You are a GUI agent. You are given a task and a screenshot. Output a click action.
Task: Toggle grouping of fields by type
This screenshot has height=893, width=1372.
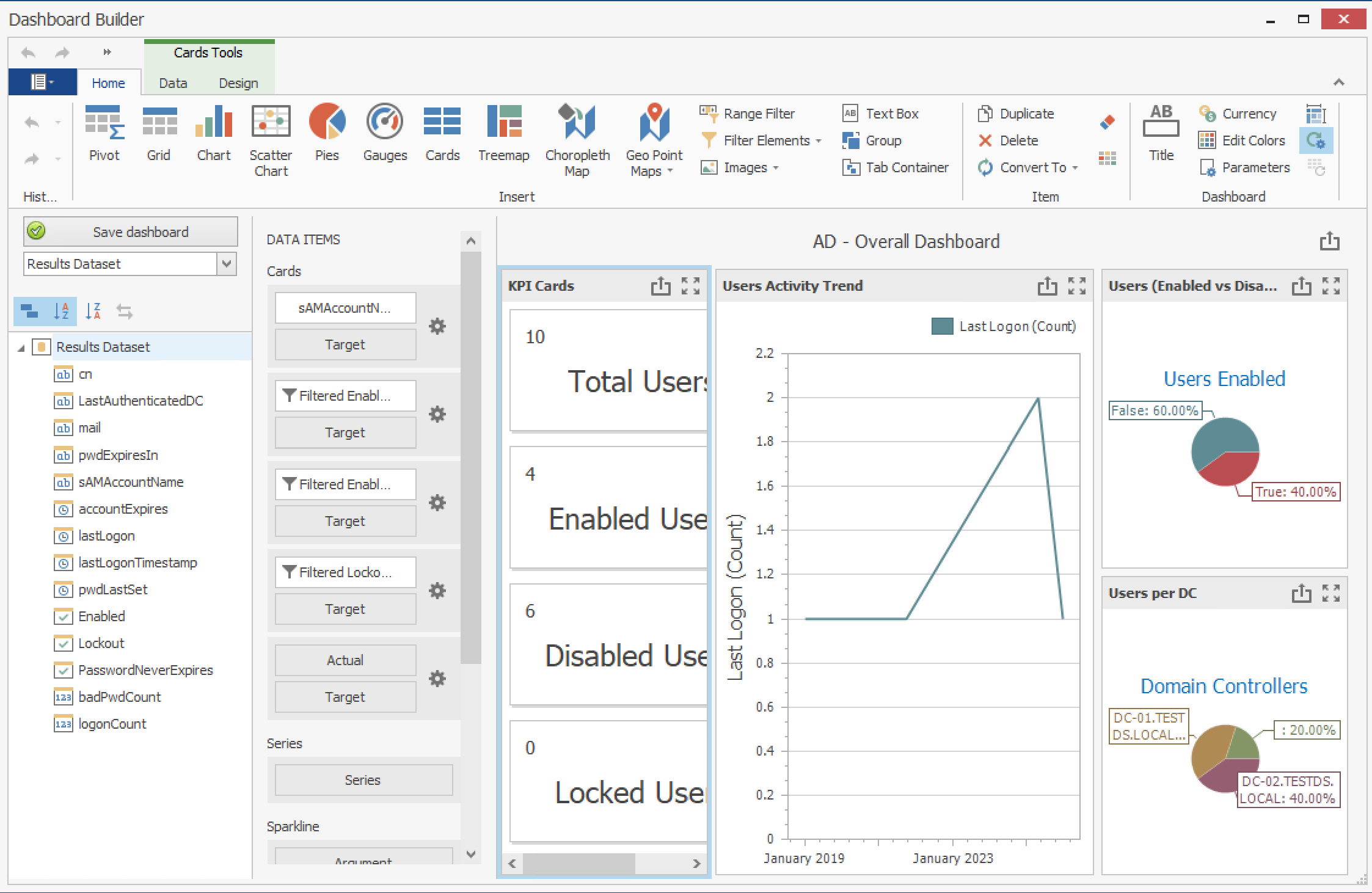click(29, 312)
